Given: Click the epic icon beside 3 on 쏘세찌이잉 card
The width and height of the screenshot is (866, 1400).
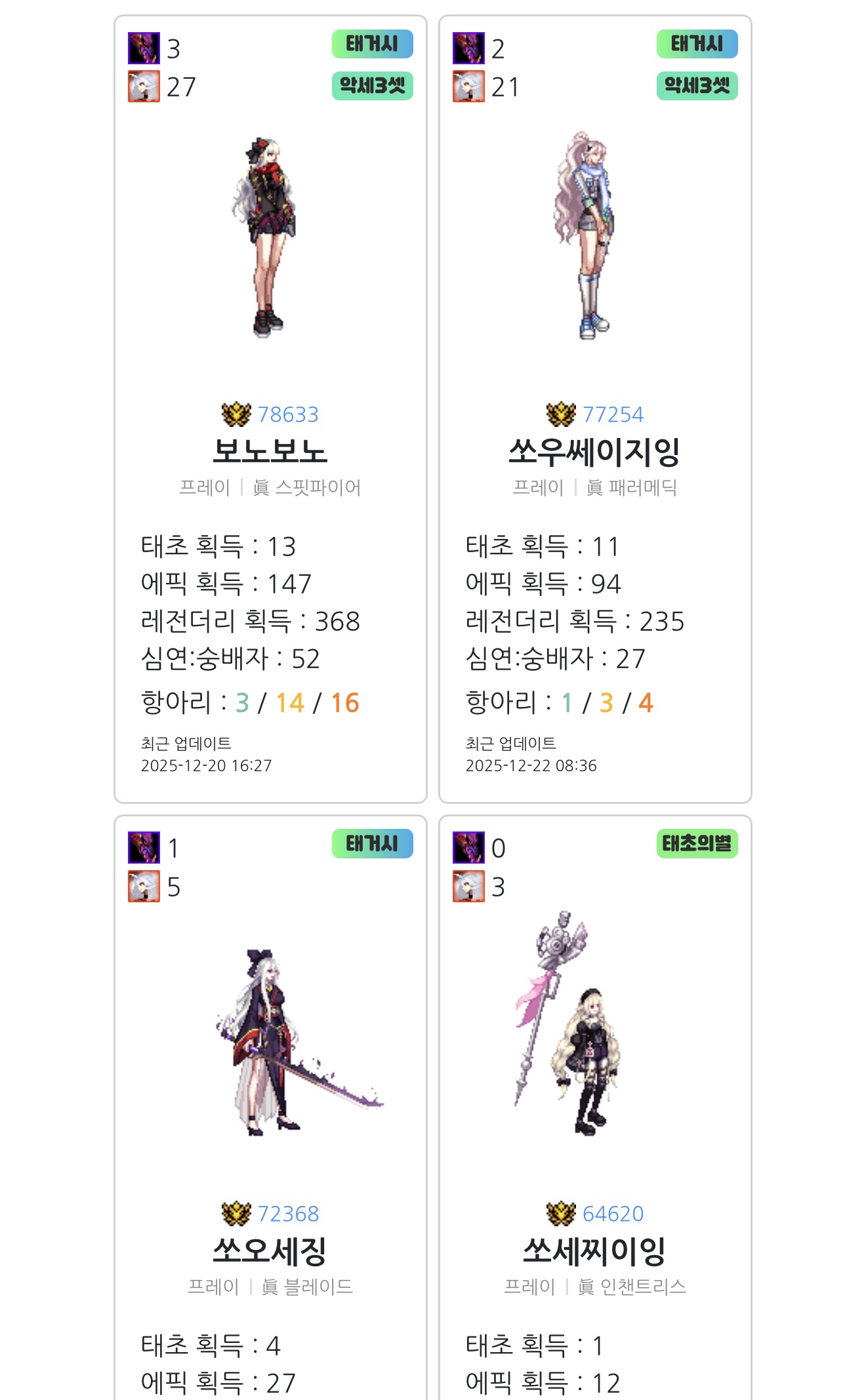Looking at the screenshot, I should (468, 886).
